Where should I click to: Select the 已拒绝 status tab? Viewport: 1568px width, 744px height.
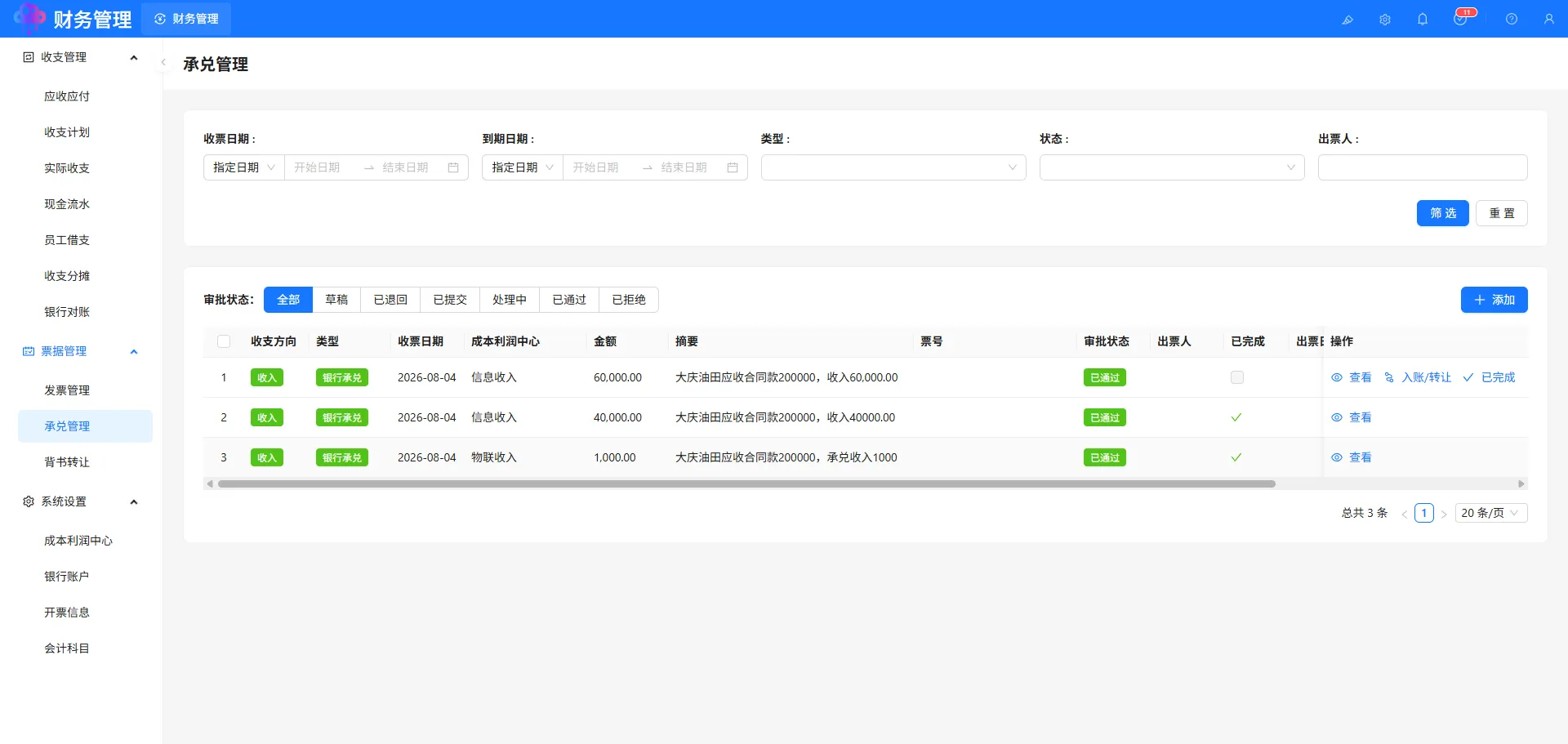point(629,300)
